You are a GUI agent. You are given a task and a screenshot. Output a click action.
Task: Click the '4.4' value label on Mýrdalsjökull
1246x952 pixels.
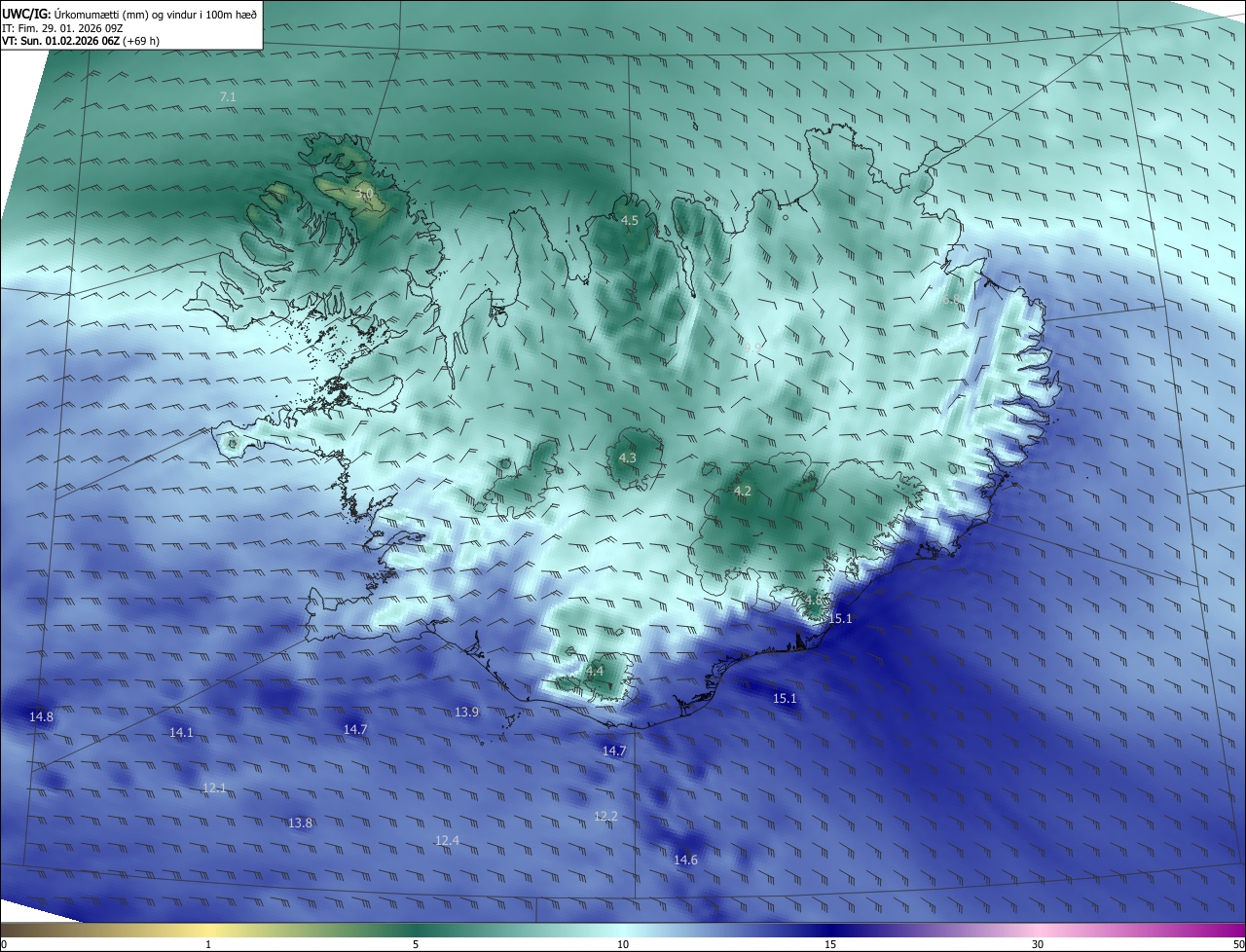pos(595,671)
